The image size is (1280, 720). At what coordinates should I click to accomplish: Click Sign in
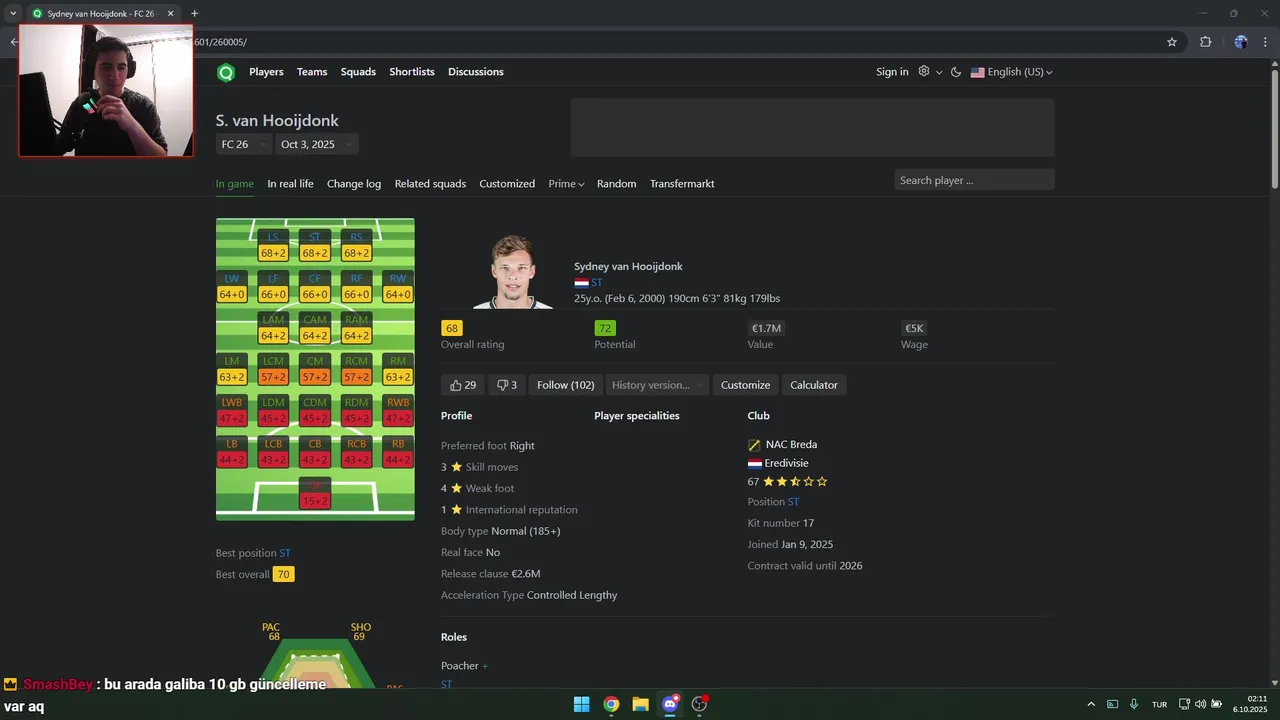[892, 72]
